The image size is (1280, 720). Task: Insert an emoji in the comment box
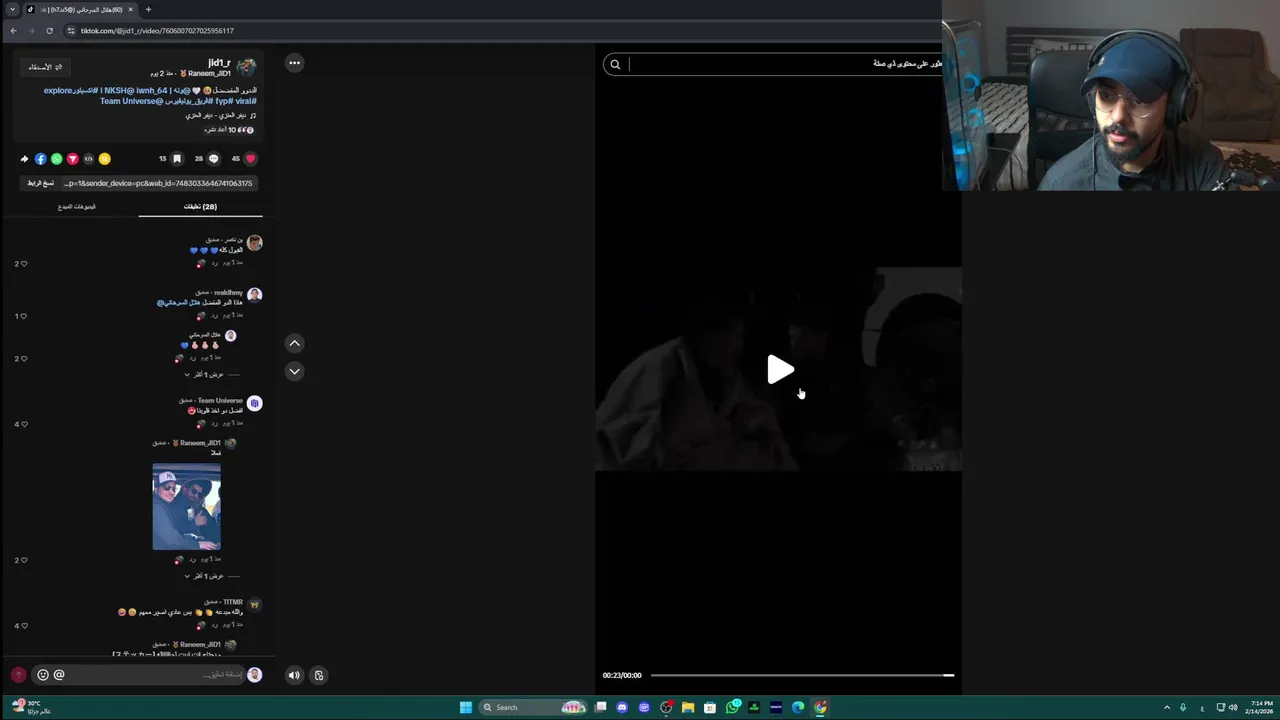click(x=43, y=675)
